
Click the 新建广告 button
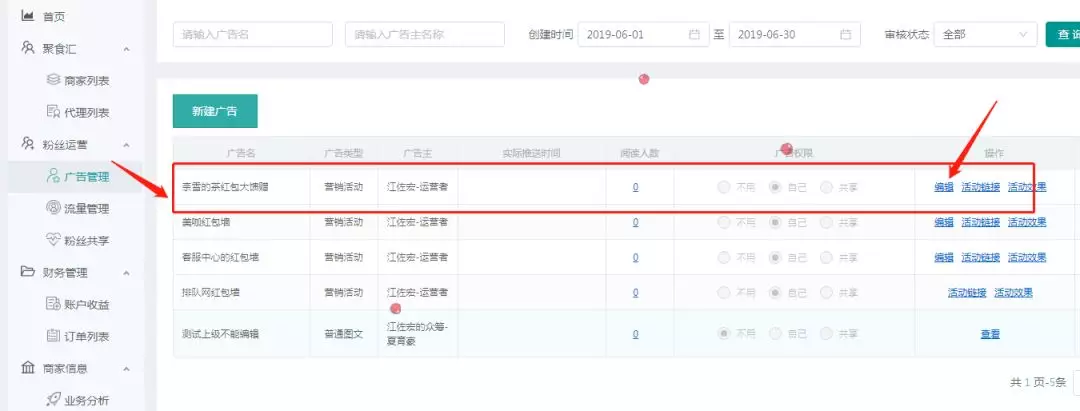[x=215, y=111]
